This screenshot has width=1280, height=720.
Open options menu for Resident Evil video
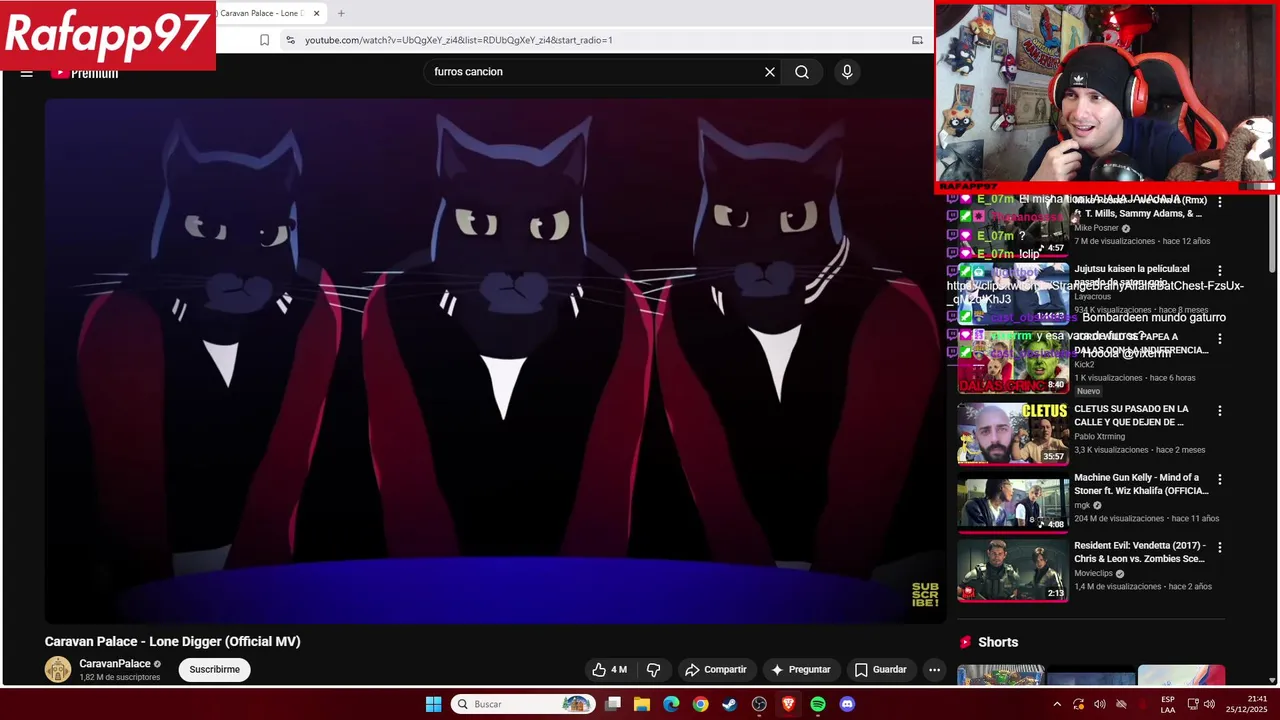coord(1219,548)
